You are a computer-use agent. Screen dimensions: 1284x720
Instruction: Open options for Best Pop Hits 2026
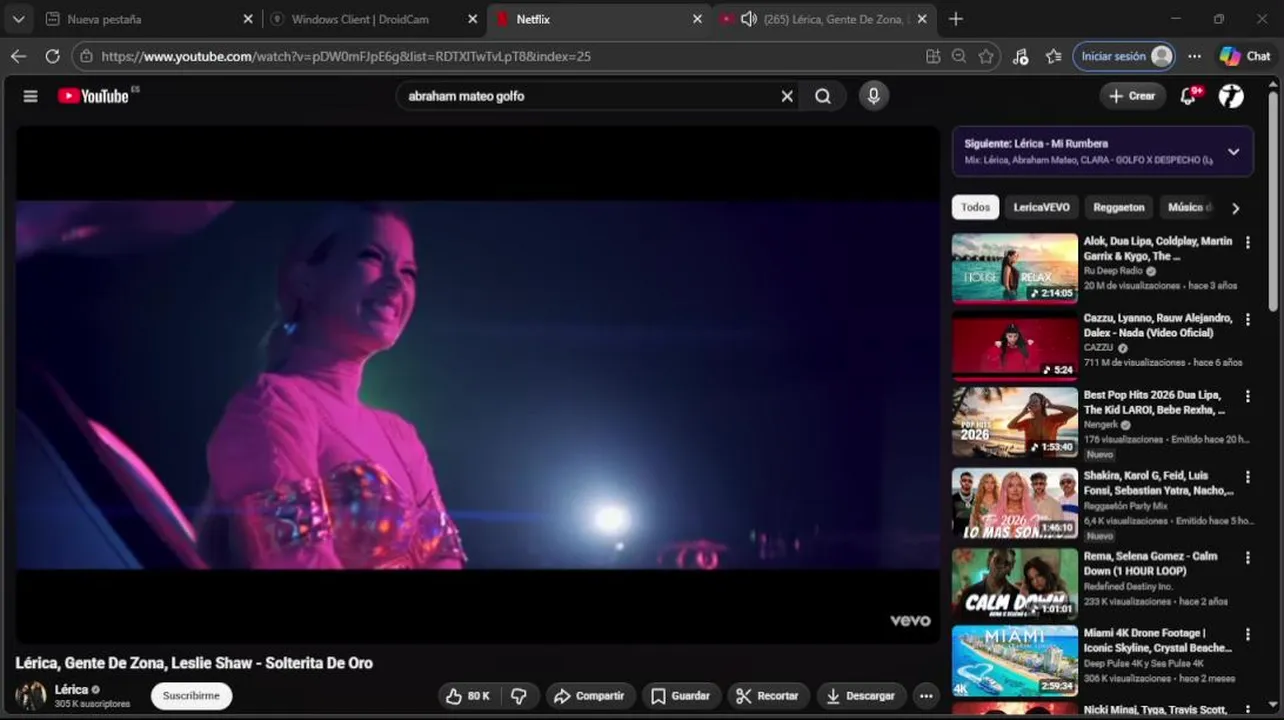[x=1247, y=396]
